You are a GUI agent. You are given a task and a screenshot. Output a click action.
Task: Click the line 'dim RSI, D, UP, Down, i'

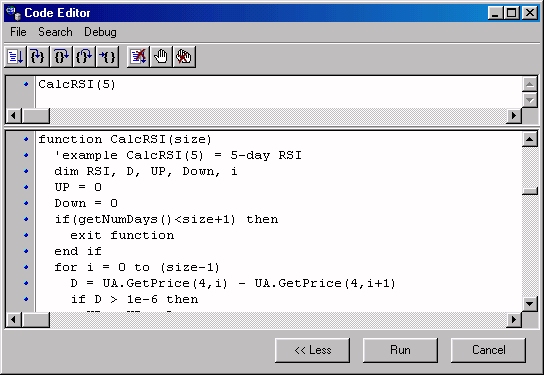click(x=146, y=171)
